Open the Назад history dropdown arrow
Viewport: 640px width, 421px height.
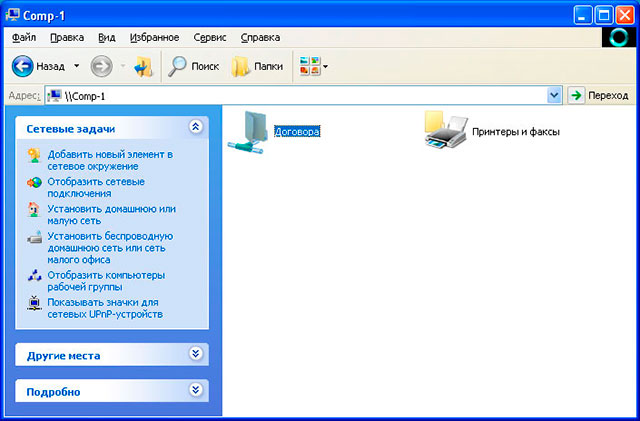pos(76,66)
